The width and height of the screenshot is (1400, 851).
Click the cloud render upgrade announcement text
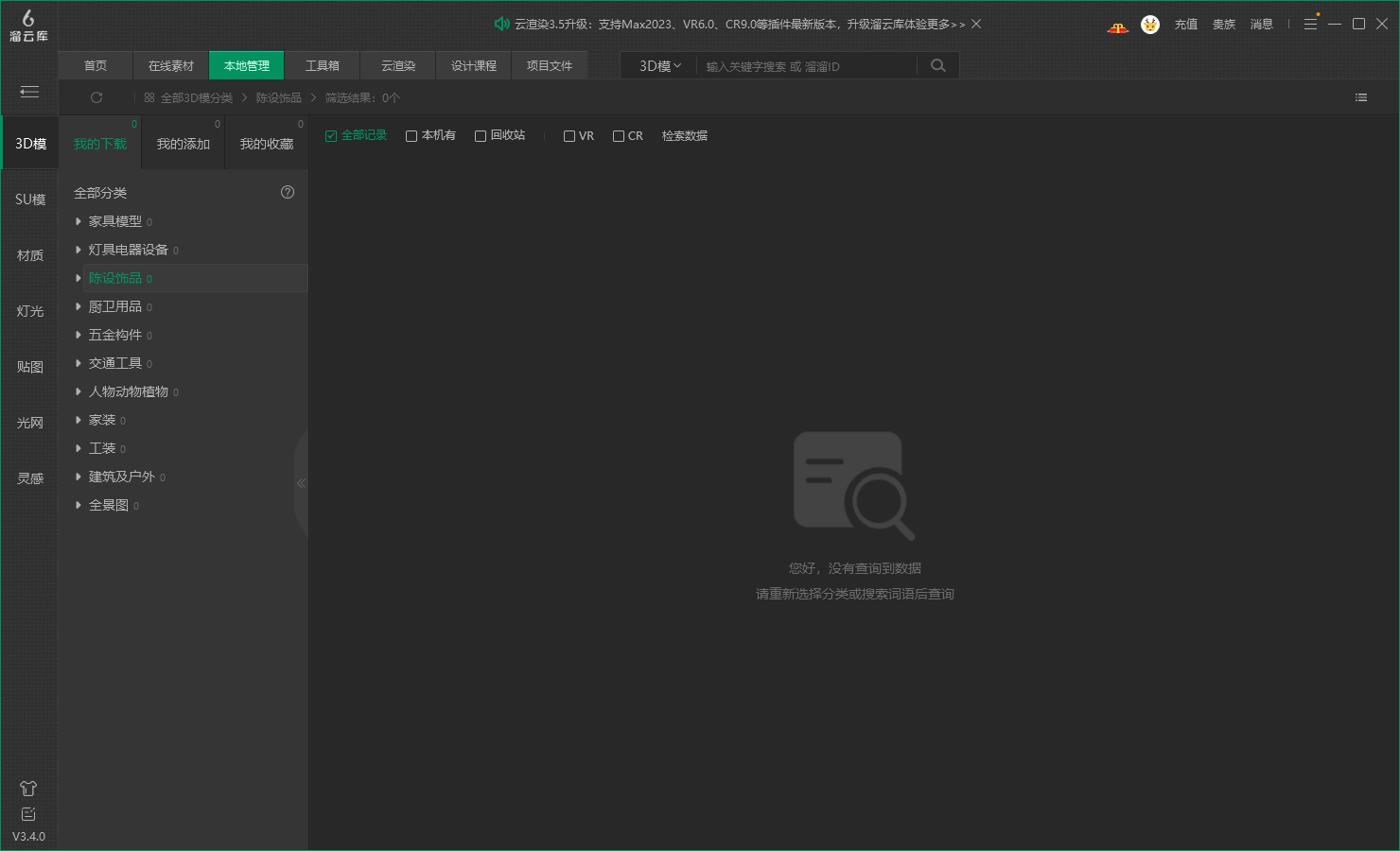click(x=740, y=24)
